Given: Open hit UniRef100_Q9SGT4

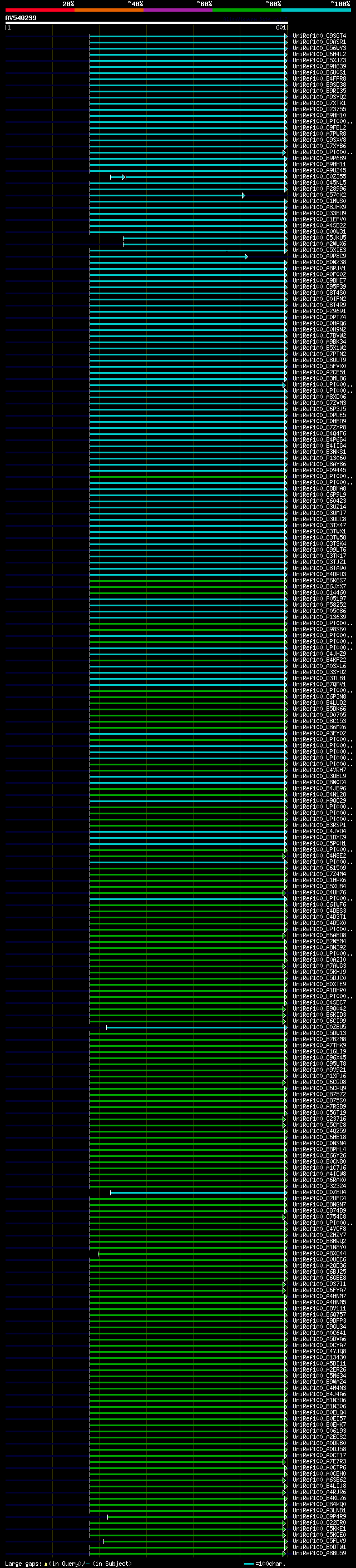Looking at the screenshot, I should pyautogui.click(x=319, y=36).
